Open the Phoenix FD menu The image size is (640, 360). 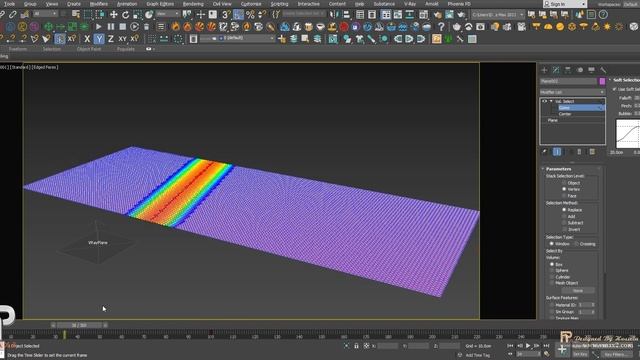(x=459, y=4)
